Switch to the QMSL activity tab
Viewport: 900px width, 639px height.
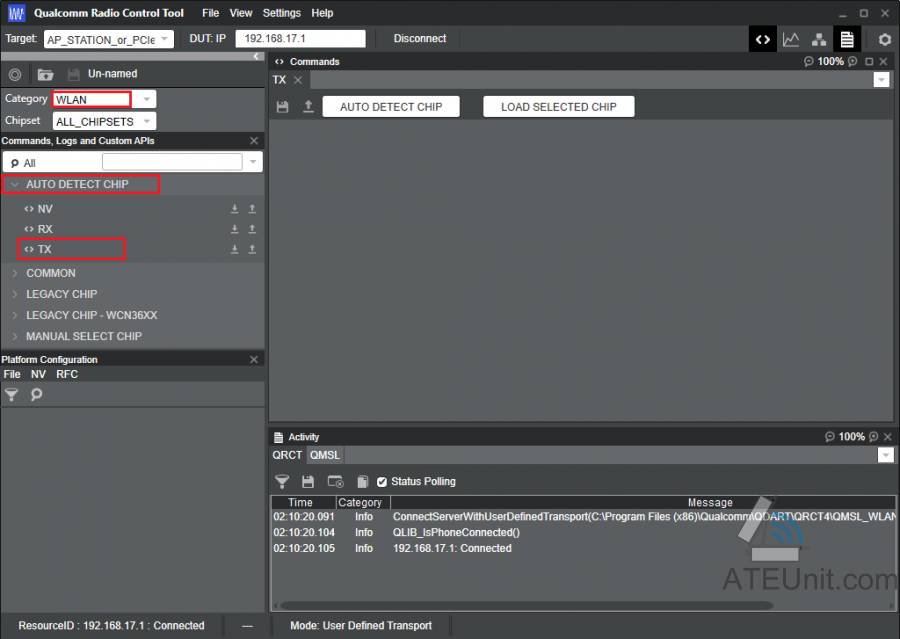(x=325, y=455)
